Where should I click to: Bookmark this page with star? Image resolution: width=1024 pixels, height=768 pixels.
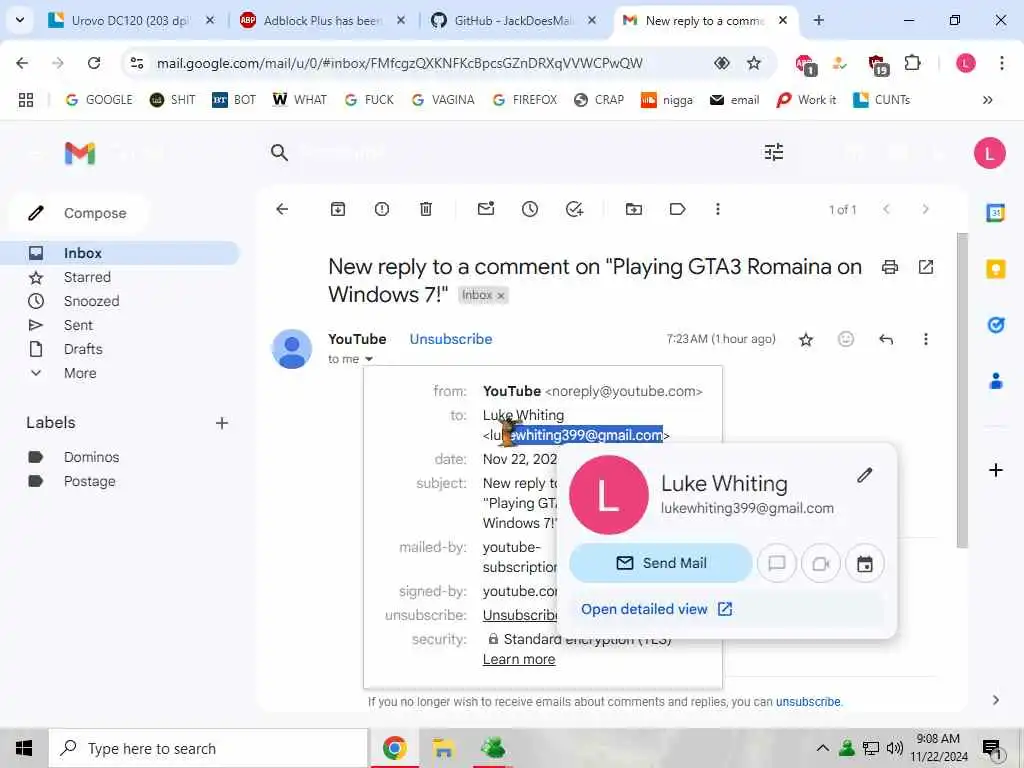tap(754, 63)
